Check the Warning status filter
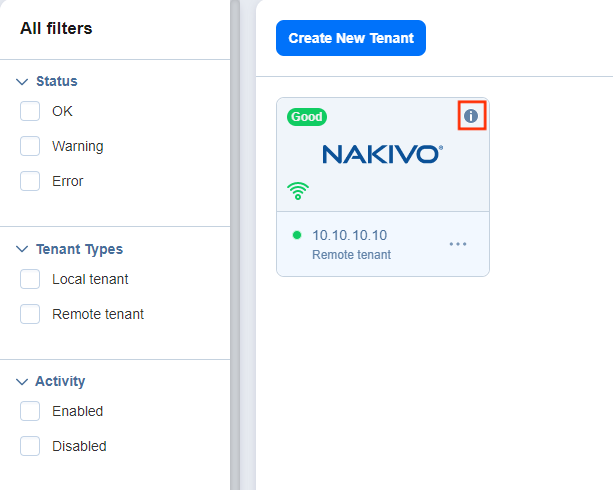The height and width of the screenshot is (490, 613). pyautogui.click(x=30, y=146)
